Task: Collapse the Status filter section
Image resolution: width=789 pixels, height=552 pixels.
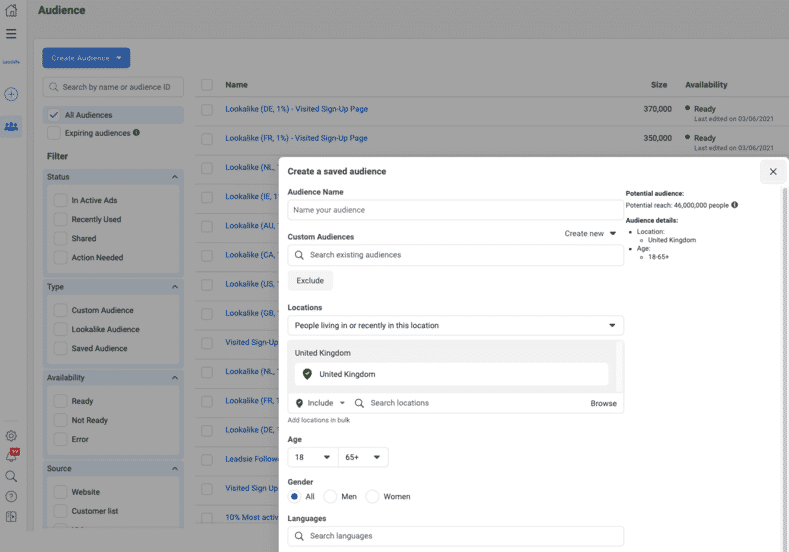Action: click(175, 177)
